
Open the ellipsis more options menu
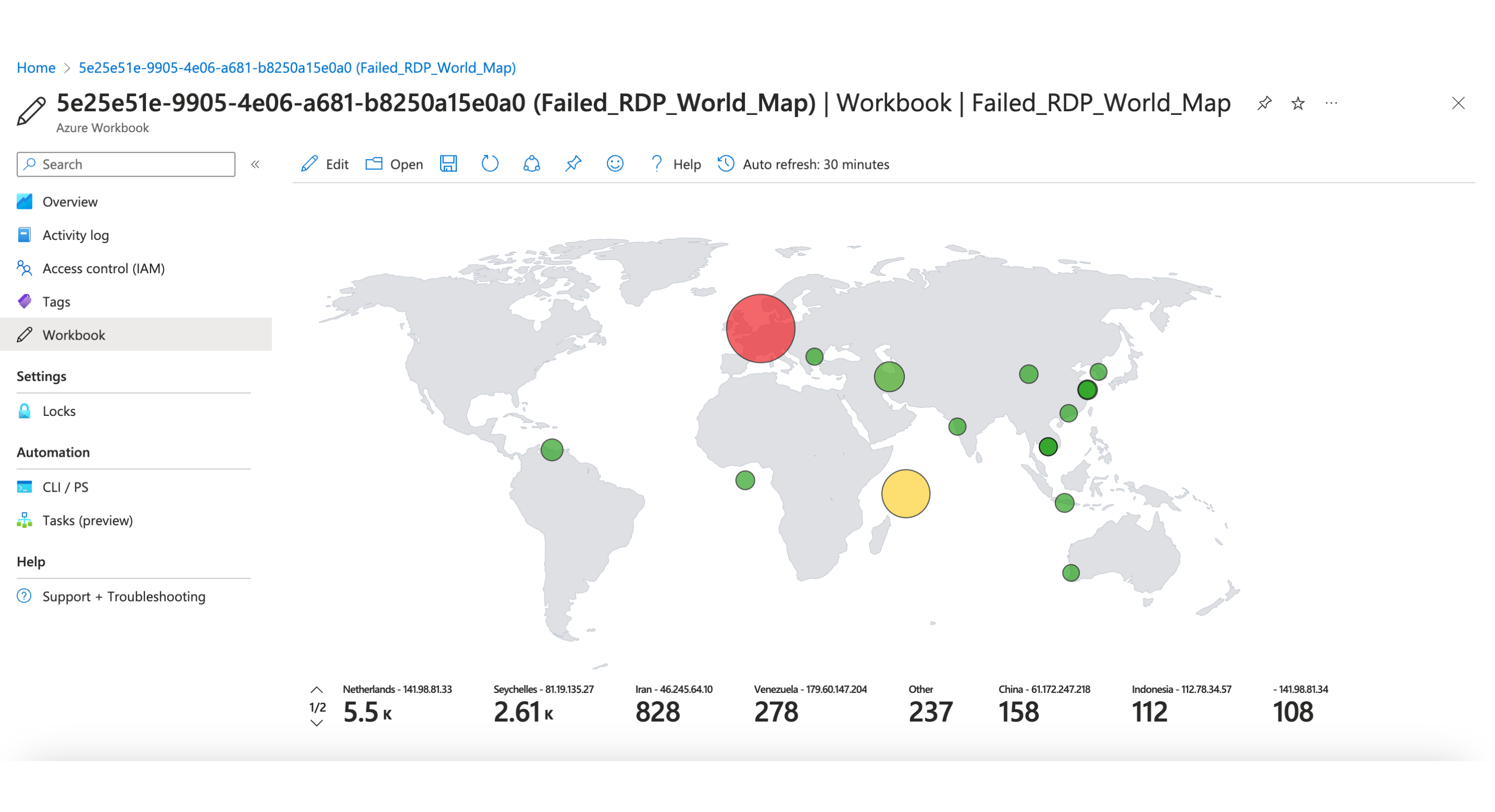click(x=1331, y=103)
